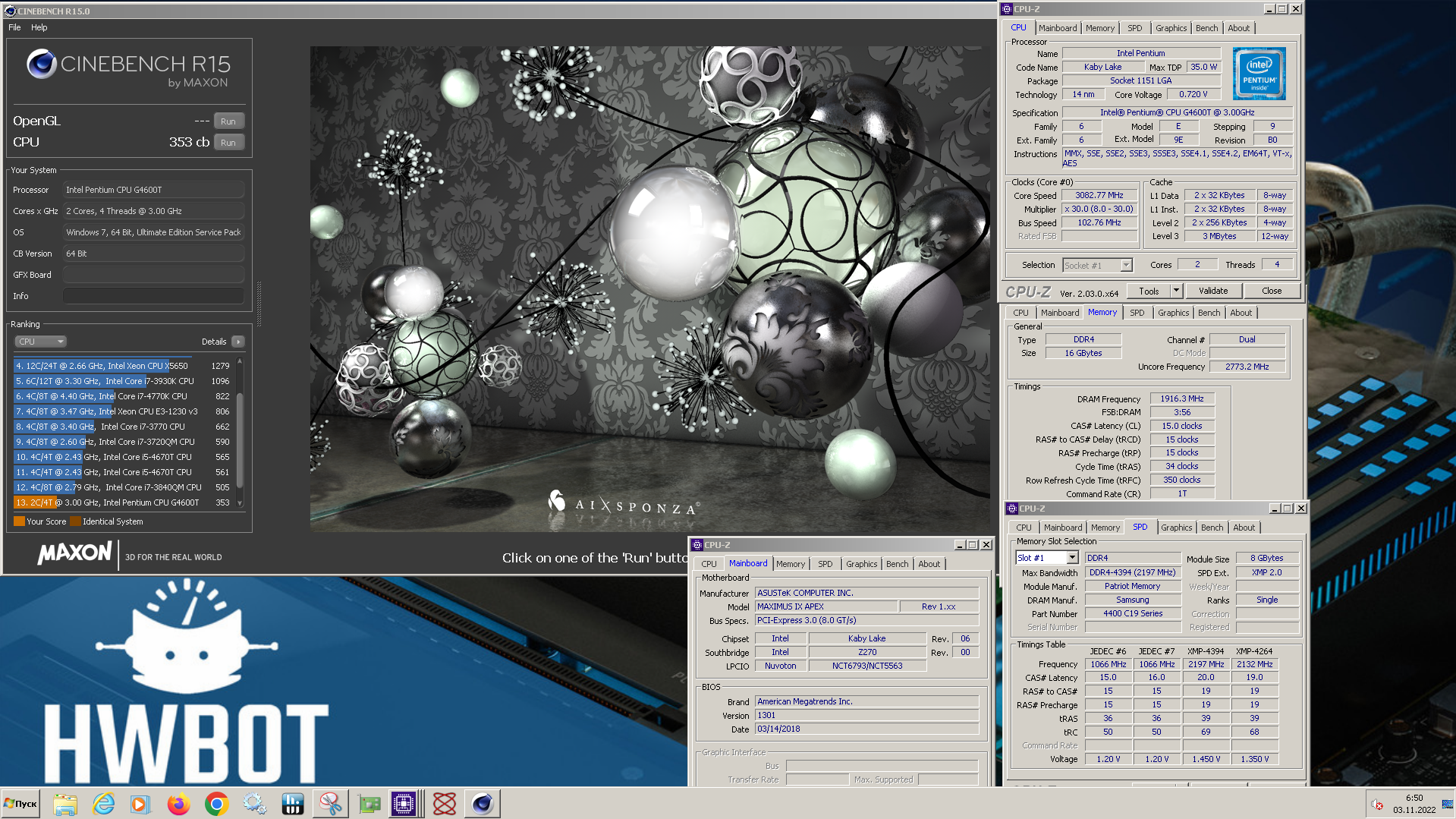Launch Firefox from the taskbar
Viewport: 1456px width, 819px height.
[x=179, y=804]
